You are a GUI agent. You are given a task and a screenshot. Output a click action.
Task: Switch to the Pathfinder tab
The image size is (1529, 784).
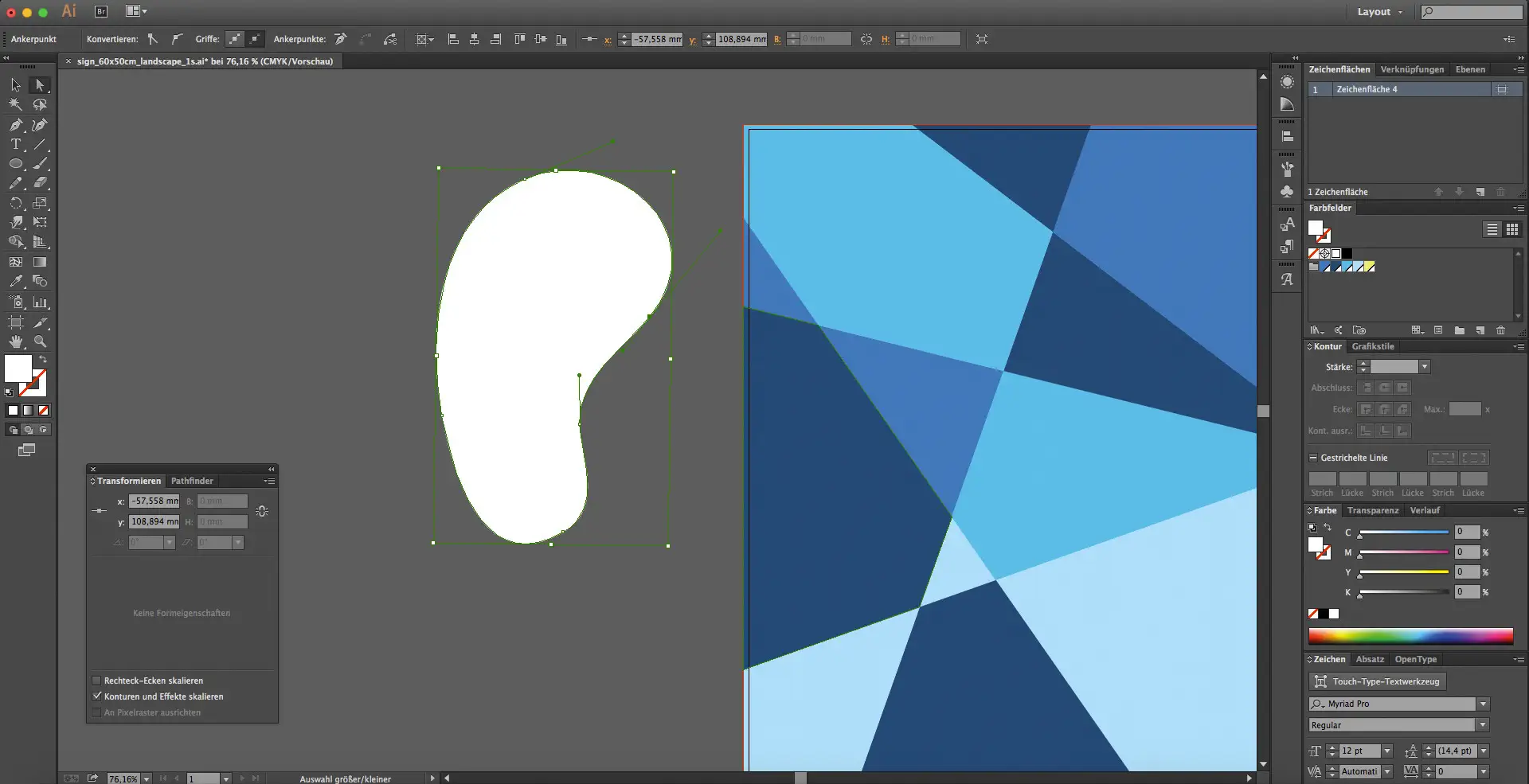[192, 481]
